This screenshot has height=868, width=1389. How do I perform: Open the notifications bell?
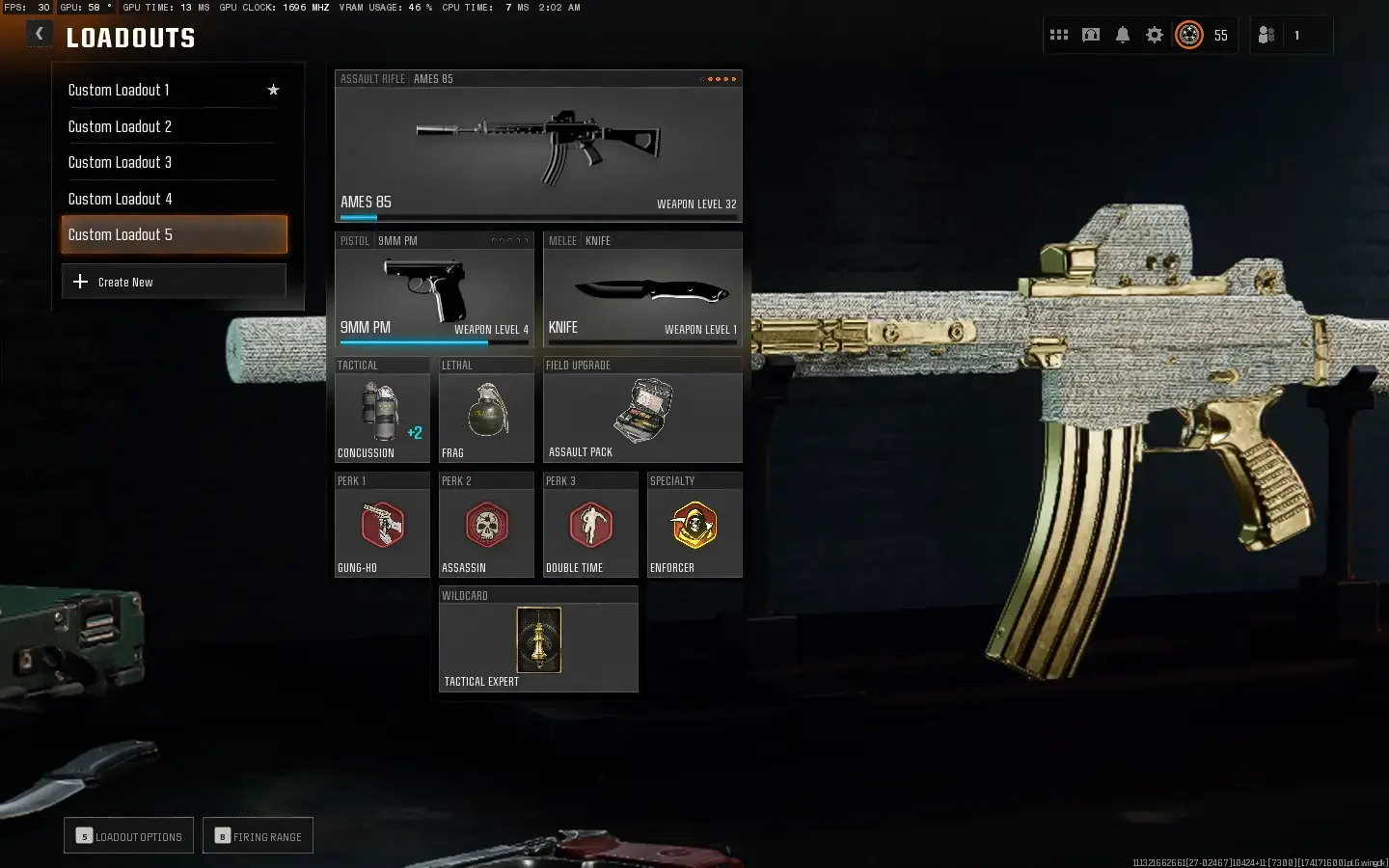click(1122, 35)
